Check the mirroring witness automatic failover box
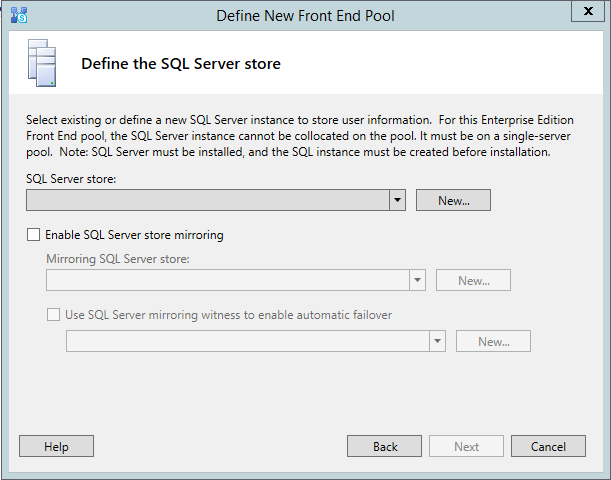 (x=54, y=314)
